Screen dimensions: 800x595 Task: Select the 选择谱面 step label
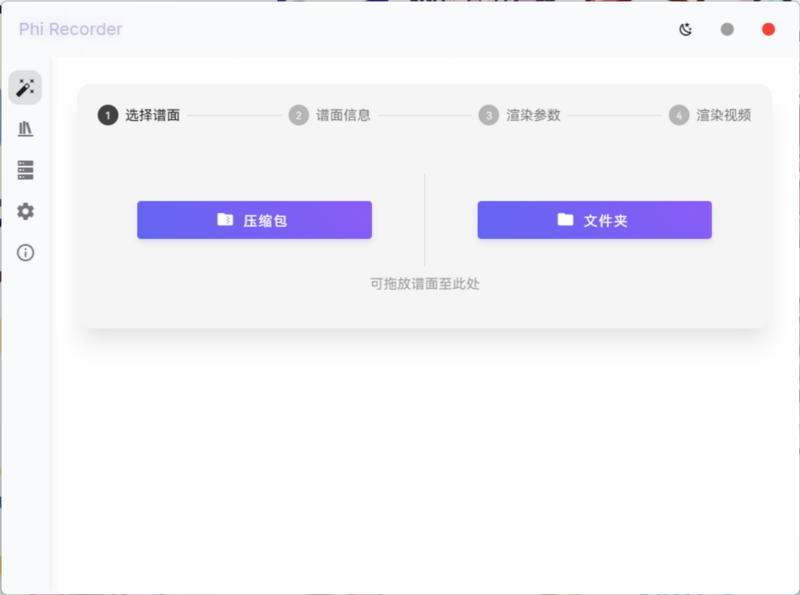tap(152, 115)
